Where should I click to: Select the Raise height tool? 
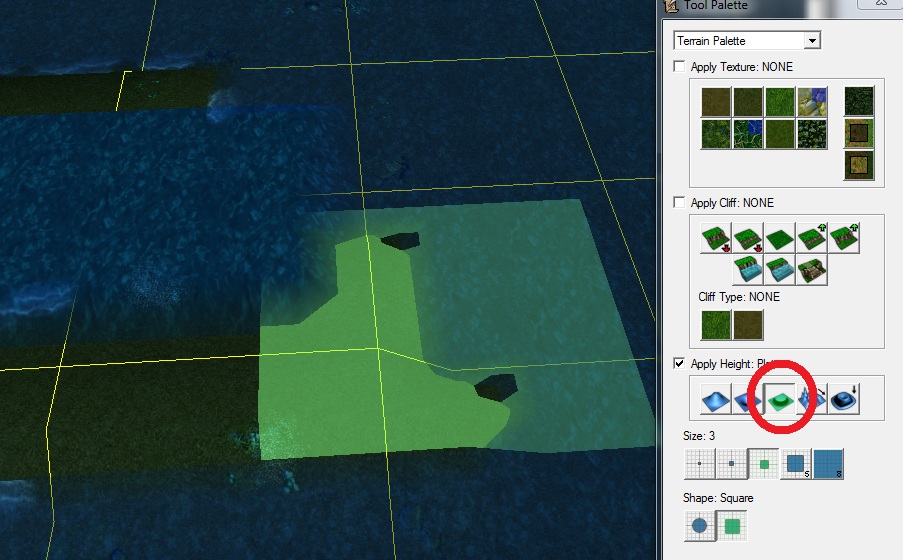(715, 399)
